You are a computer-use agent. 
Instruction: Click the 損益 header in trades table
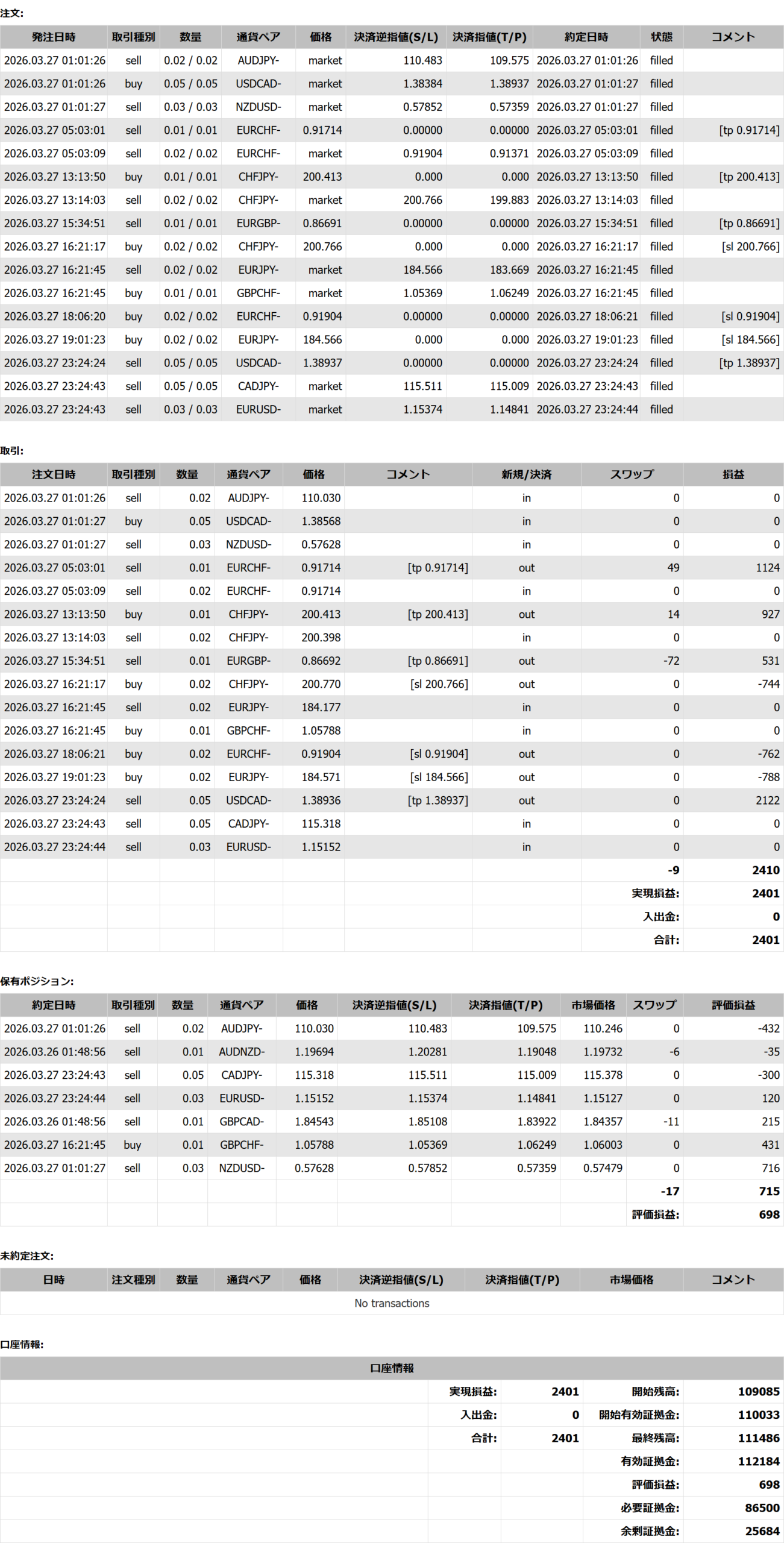733,474
